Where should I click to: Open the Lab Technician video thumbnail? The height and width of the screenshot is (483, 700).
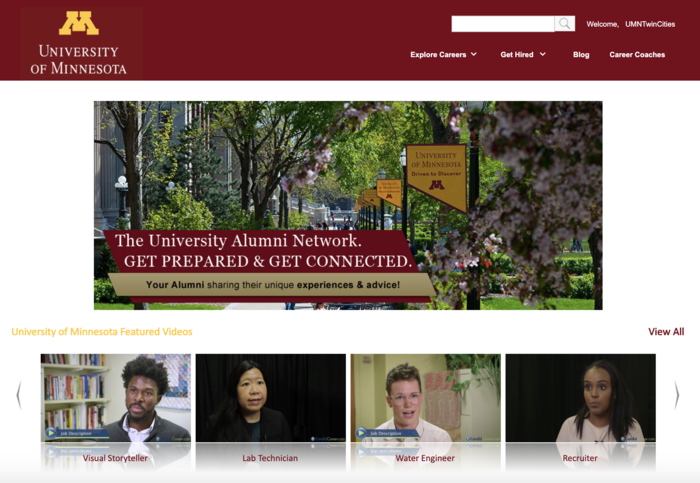coord(271,398)
